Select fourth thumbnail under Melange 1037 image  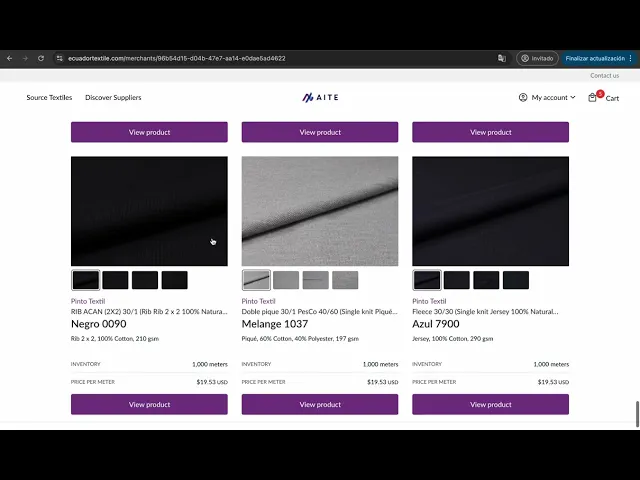[x=345, y=280]
